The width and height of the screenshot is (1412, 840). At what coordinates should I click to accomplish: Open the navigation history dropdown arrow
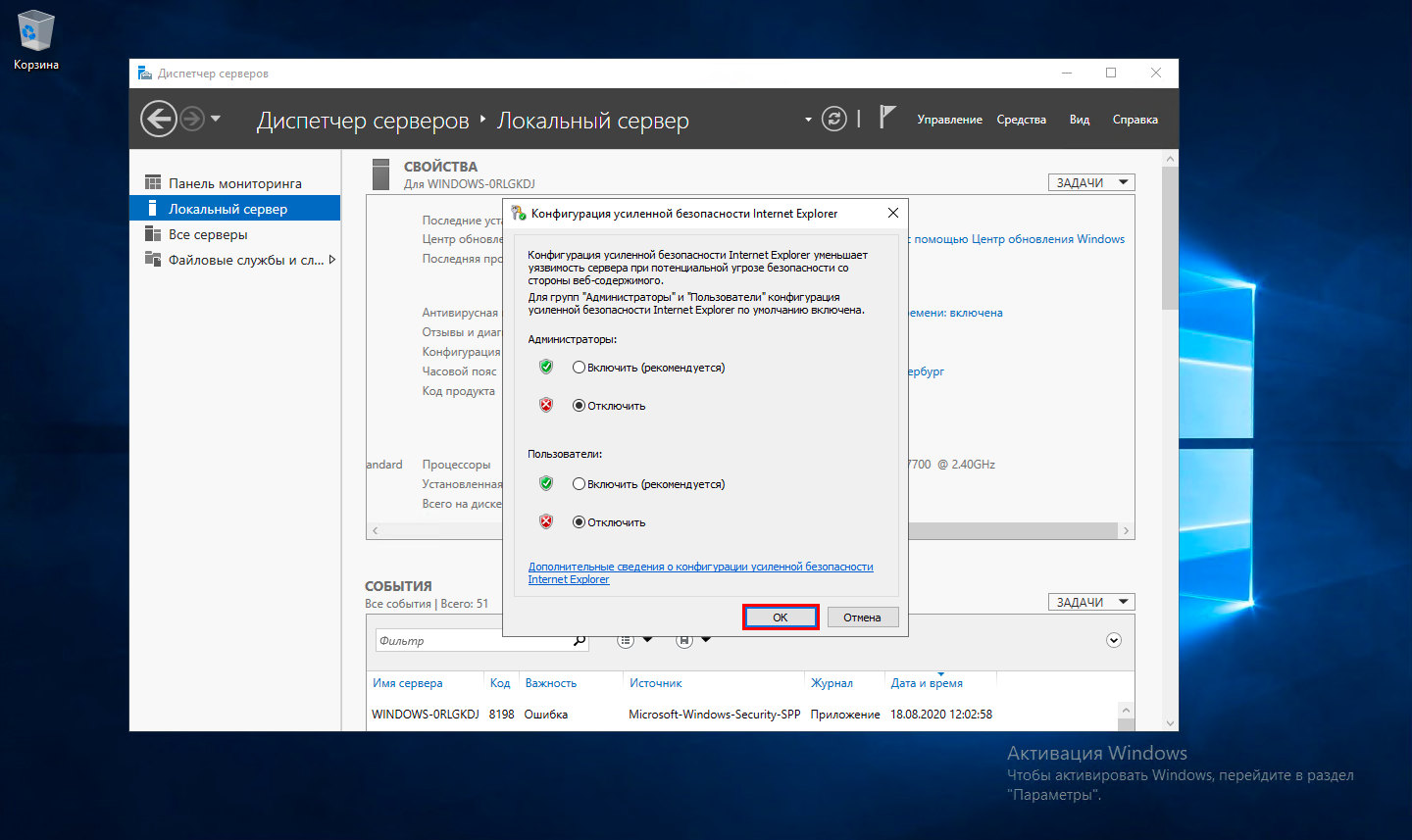[216, 119]
